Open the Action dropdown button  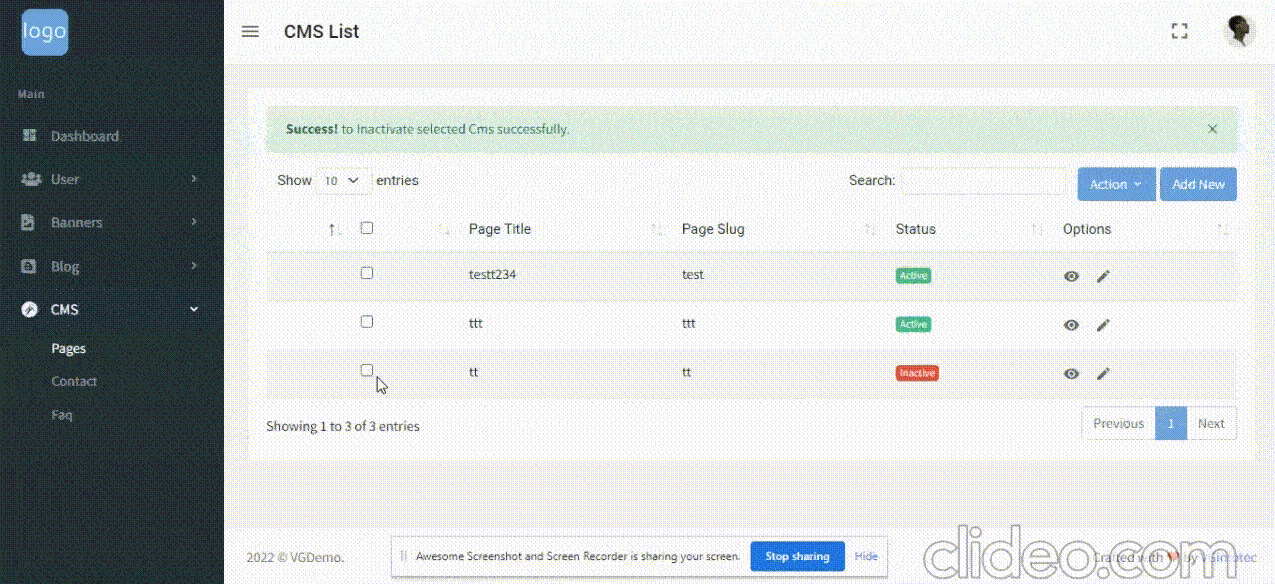click(x=1116, y=184)
